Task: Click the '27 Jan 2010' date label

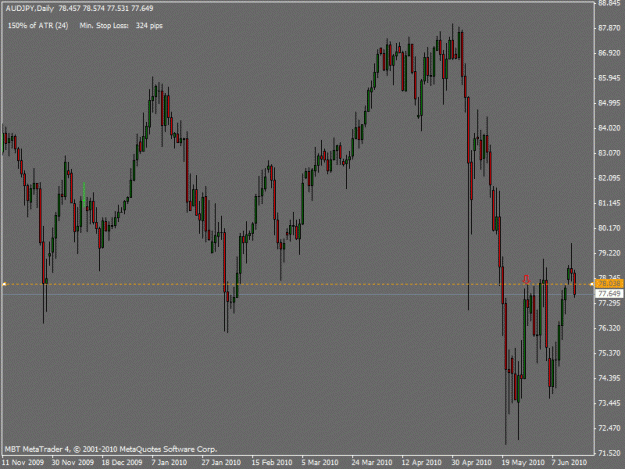Action: tap(221, 463)
